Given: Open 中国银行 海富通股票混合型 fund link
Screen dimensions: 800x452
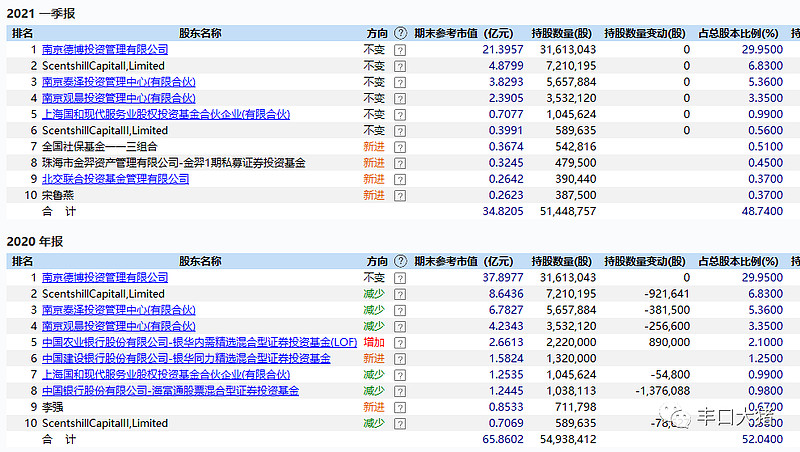Looking at the screenshot, I should (170, 391).
